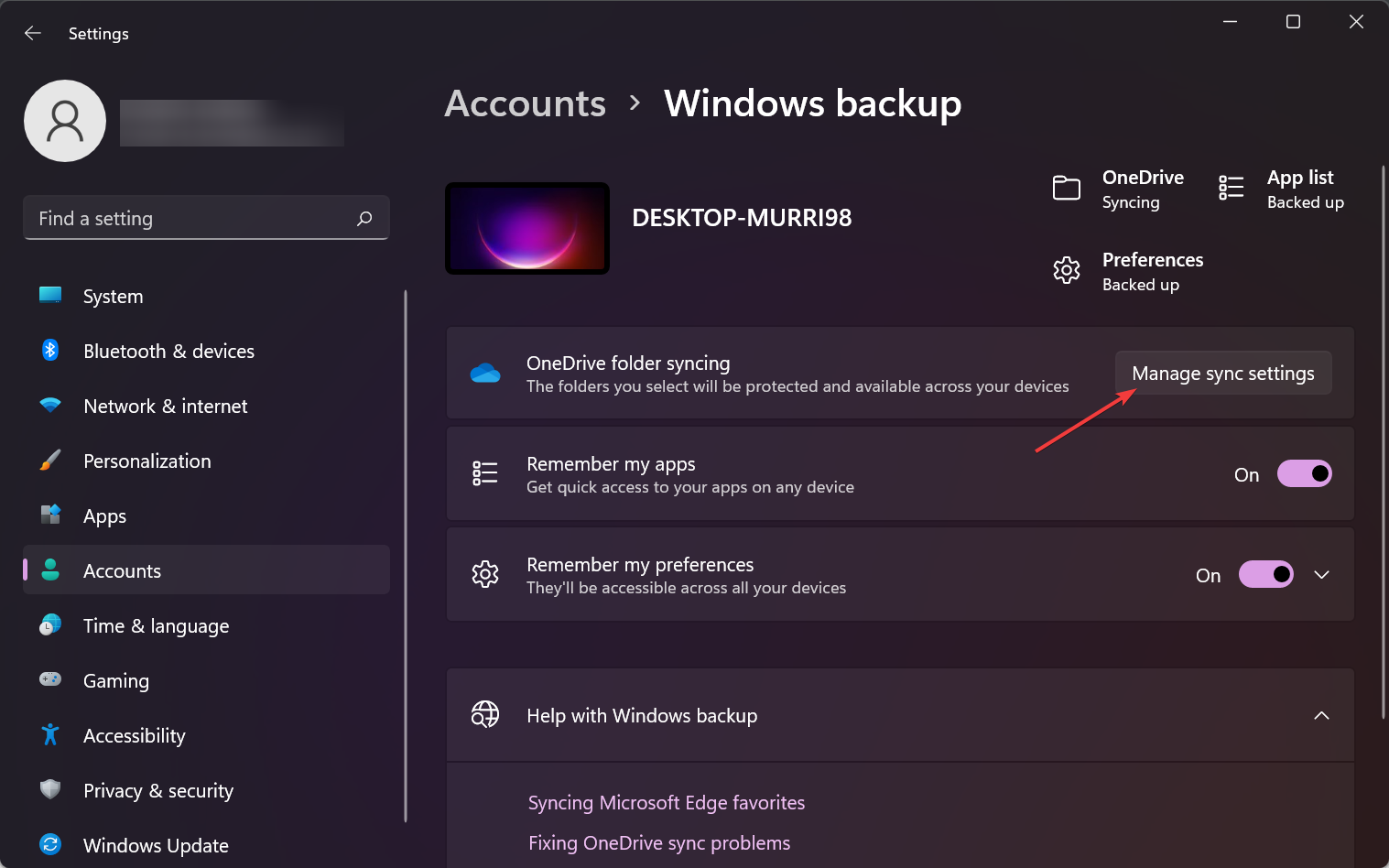1389x868 pixels.
Task: Click Manage sync settings
Action: point(1223,373)
